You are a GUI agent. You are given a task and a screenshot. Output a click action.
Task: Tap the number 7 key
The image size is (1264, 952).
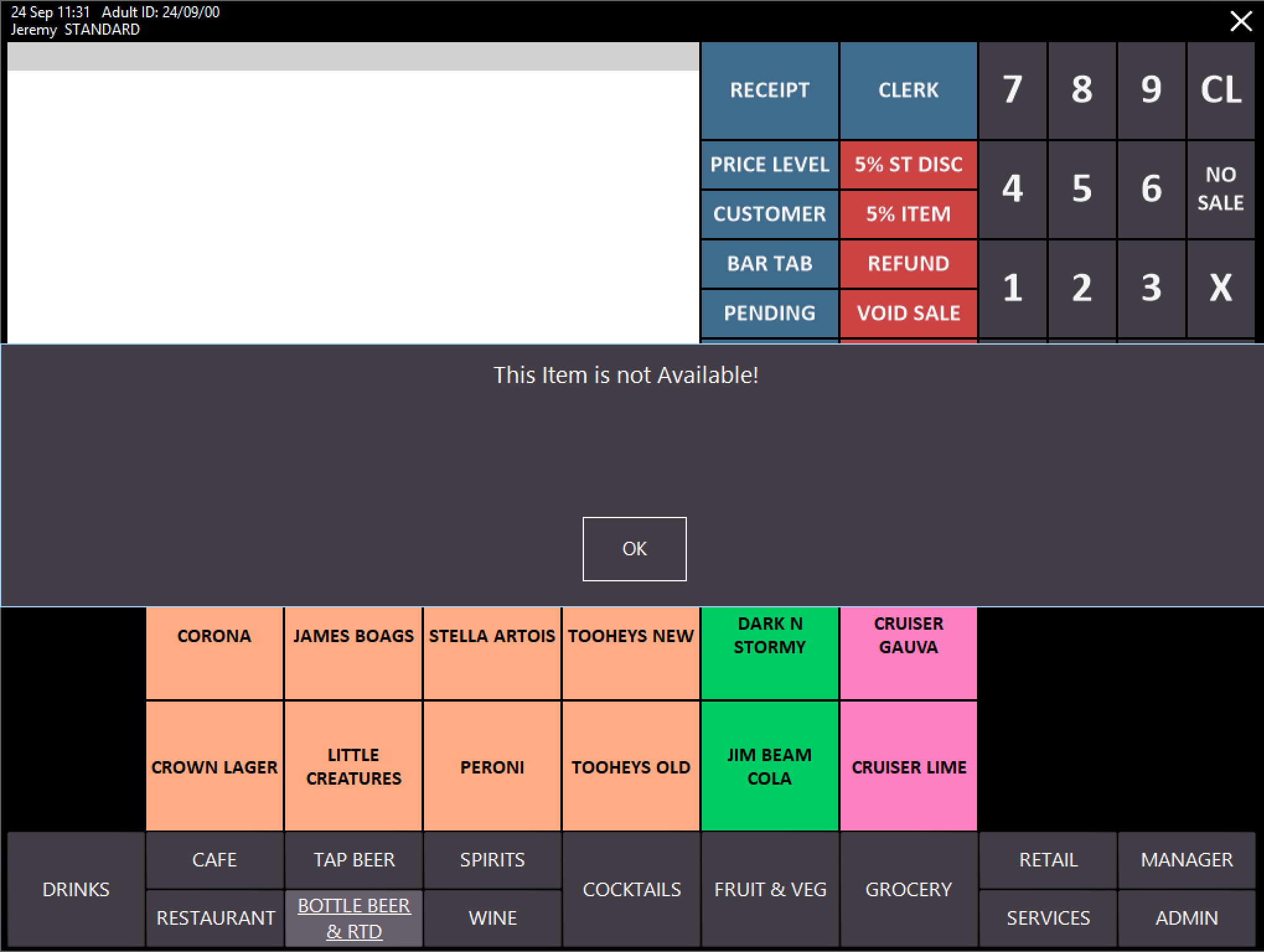click(x=1012, y=90)
